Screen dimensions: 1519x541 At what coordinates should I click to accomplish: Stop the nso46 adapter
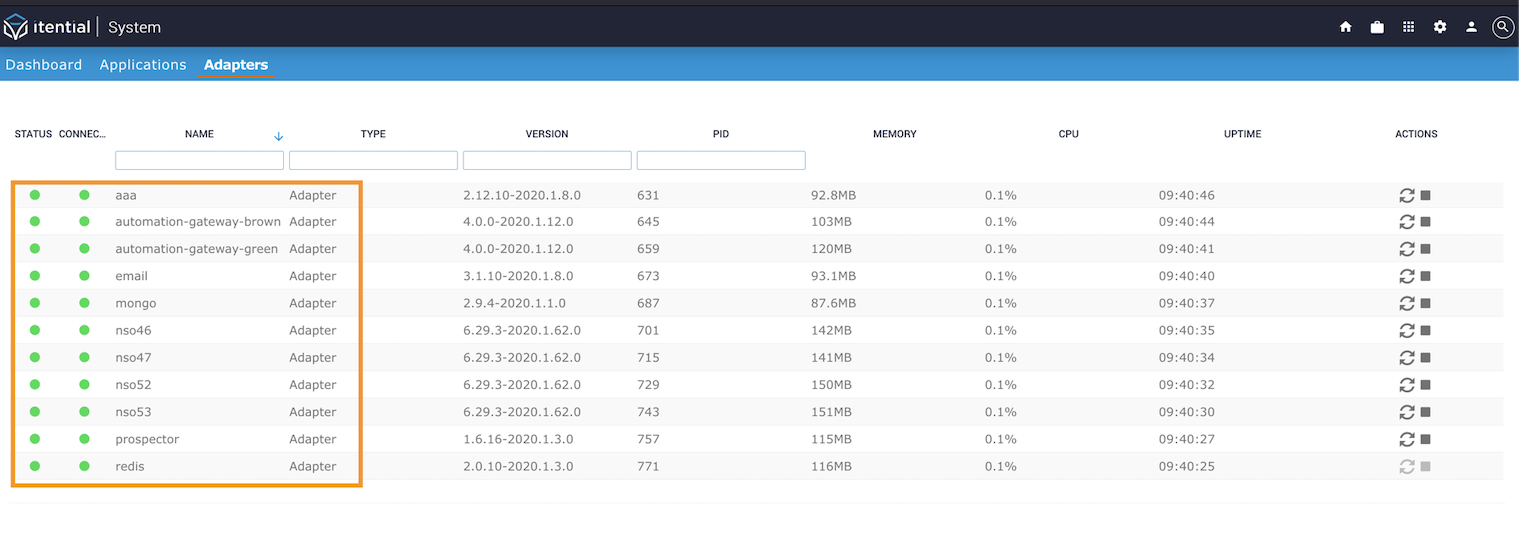[x=1426, y=330]
